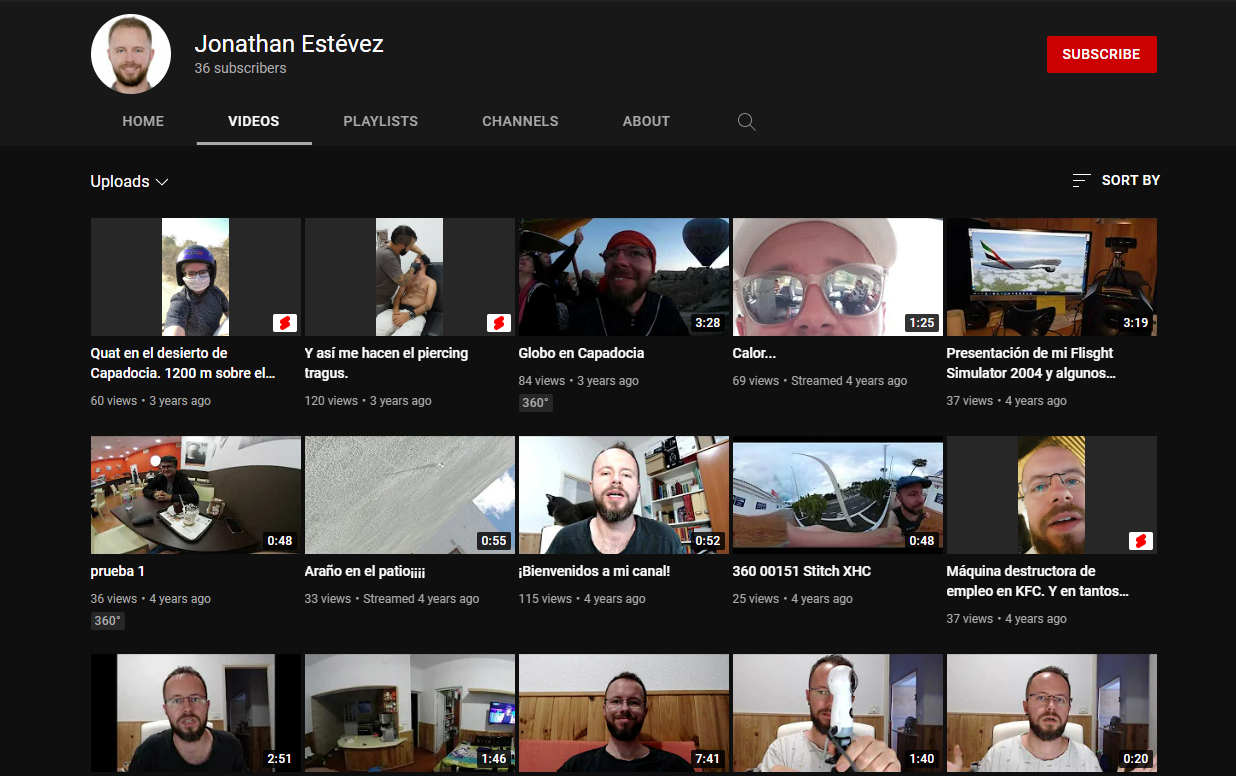Viewport: 1236px width, 776px height.
Task: Play 360 00151 Stitch XHC thumbnail
Action: [x=838, y=495]
